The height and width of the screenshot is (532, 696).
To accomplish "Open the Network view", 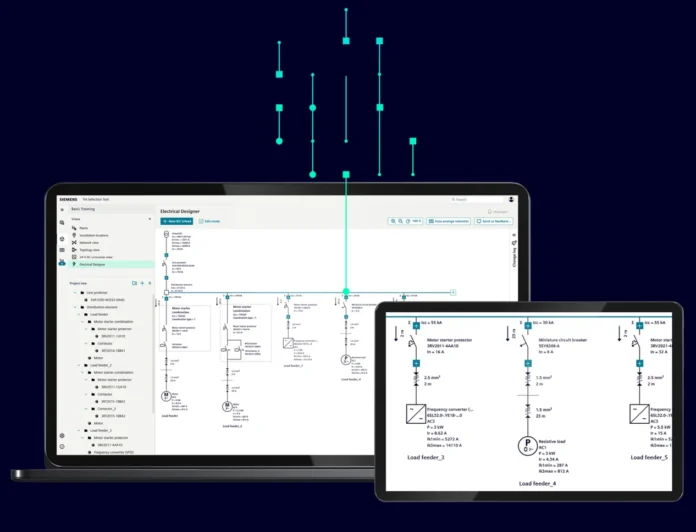I will [x=90, y=242].
